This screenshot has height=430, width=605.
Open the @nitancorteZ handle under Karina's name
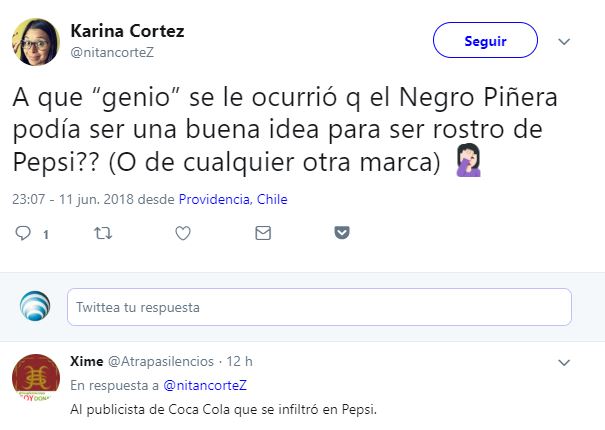(x=111, y=52)
